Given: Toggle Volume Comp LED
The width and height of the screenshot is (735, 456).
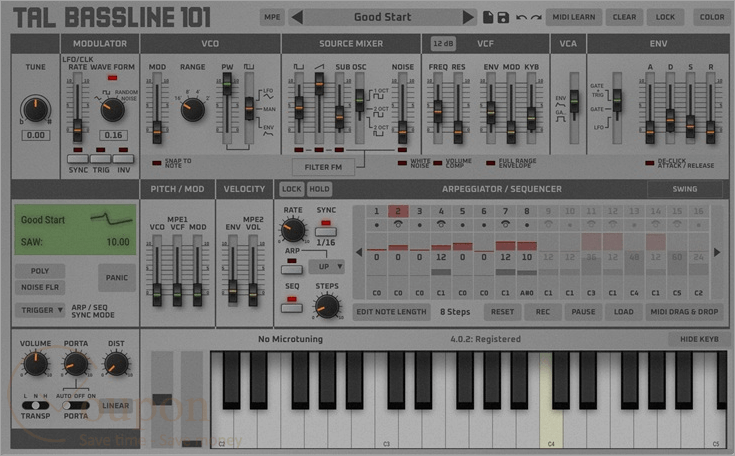Looking at the screenshot, I should click(438, 163).
